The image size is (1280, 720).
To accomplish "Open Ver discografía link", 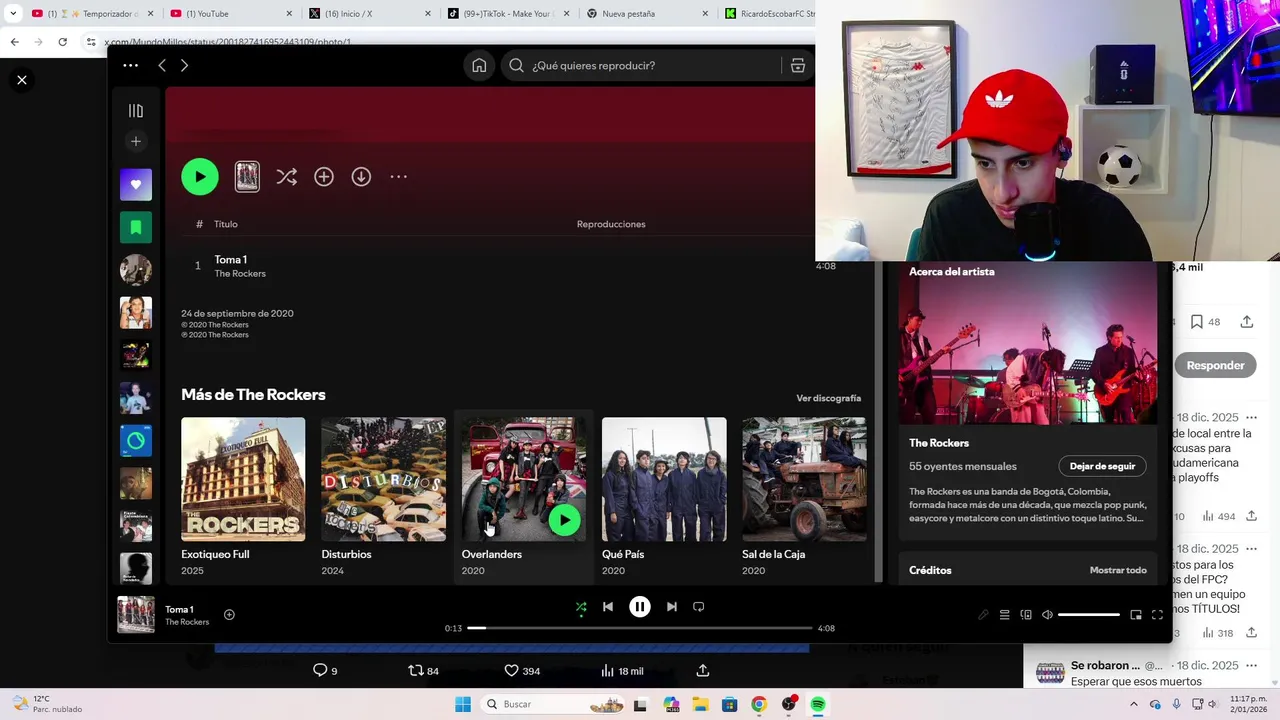I will pyautogui.click(x=828, y=398).
